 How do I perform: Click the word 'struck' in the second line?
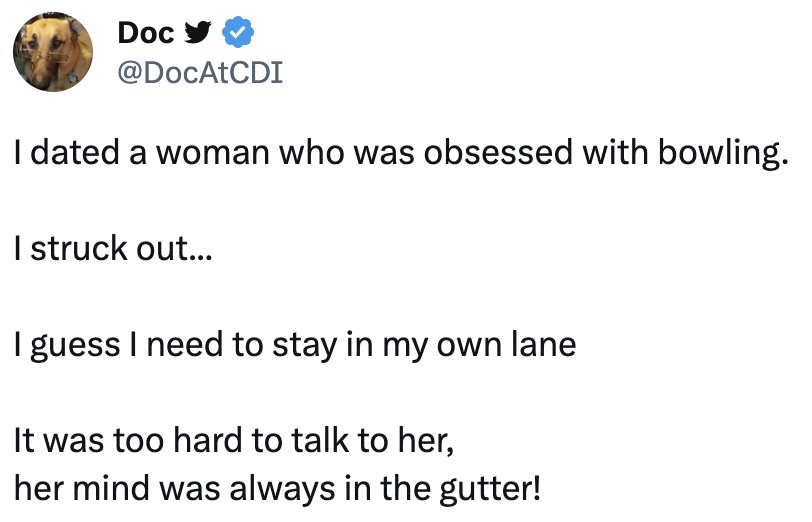tap(79, 249)
